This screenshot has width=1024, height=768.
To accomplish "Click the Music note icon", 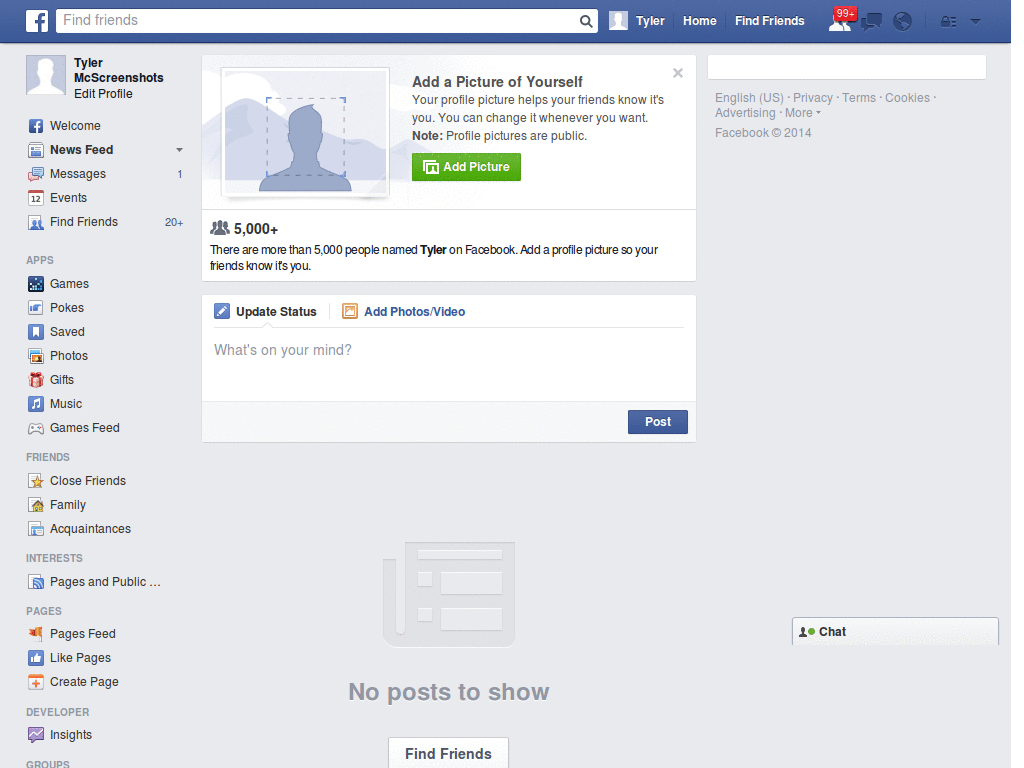I will 36,404.
